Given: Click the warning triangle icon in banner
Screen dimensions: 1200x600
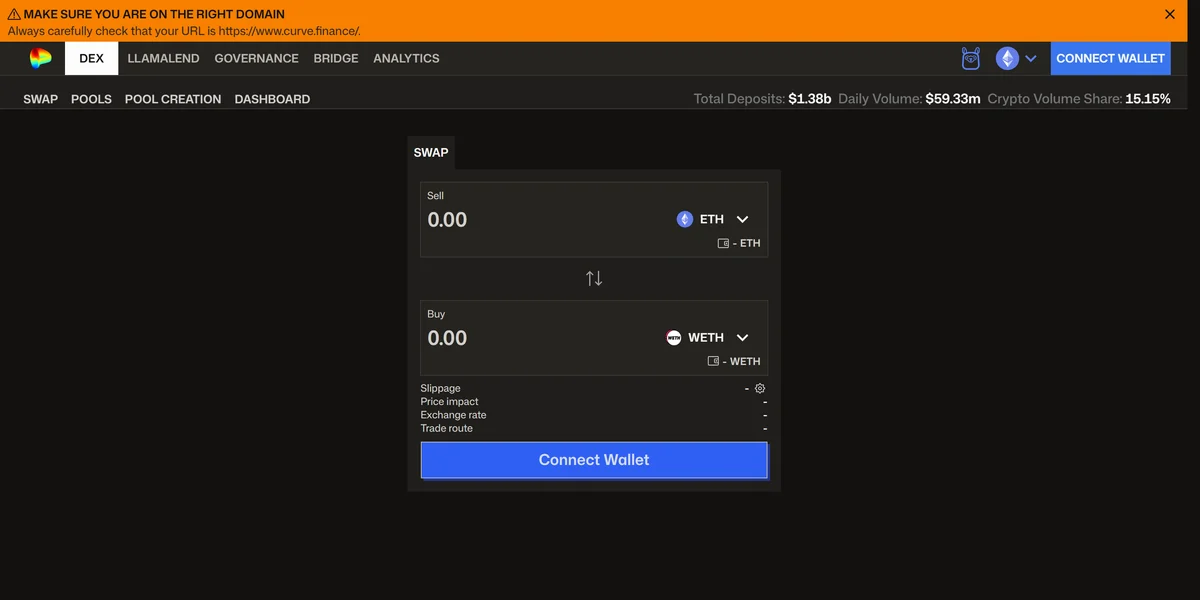Looking at the screenshot, I should pos(14,14).
